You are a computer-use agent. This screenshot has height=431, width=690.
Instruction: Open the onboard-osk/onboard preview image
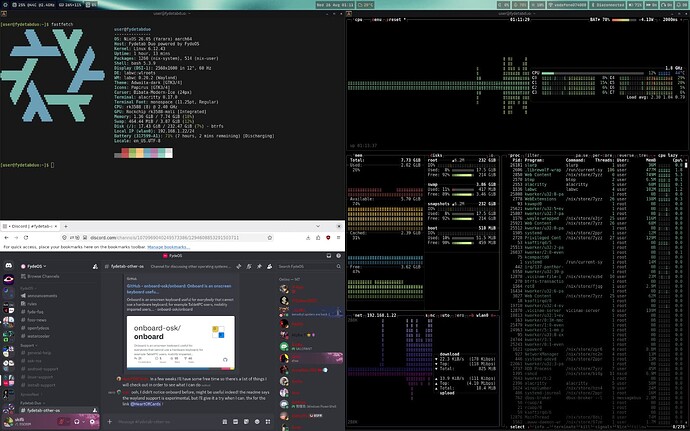point(180,343)
